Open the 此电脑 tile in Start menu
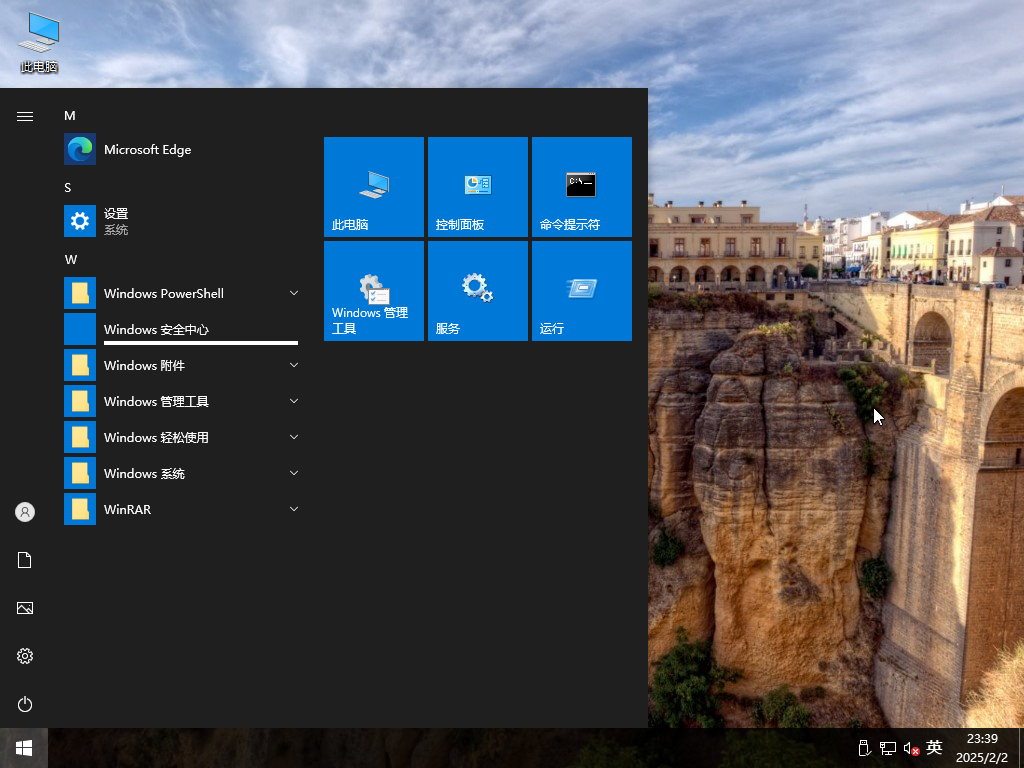The width and height of the screenshot is (1024, 768). 374,187
